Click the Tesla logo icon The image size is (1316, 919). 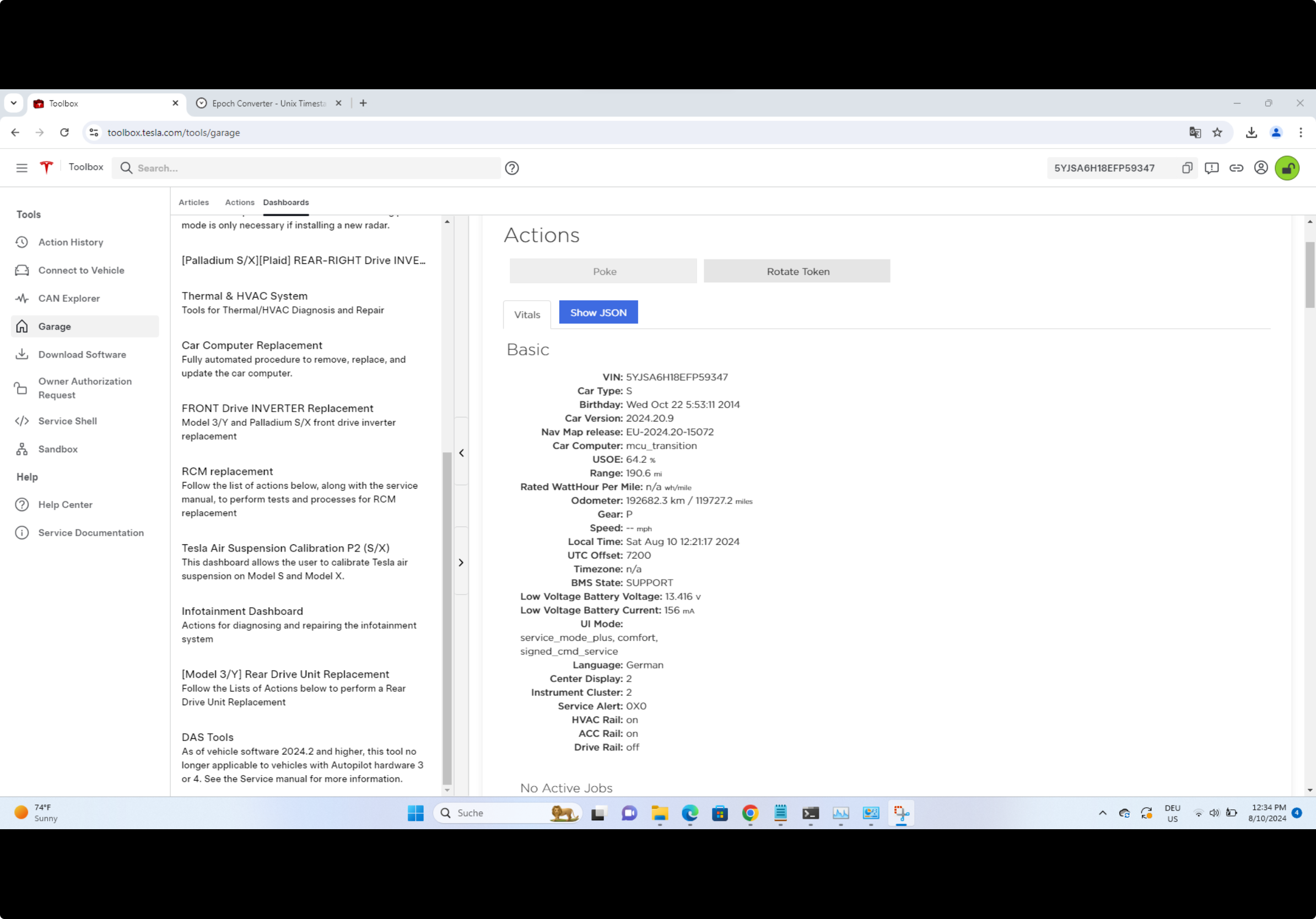point(46,167)
